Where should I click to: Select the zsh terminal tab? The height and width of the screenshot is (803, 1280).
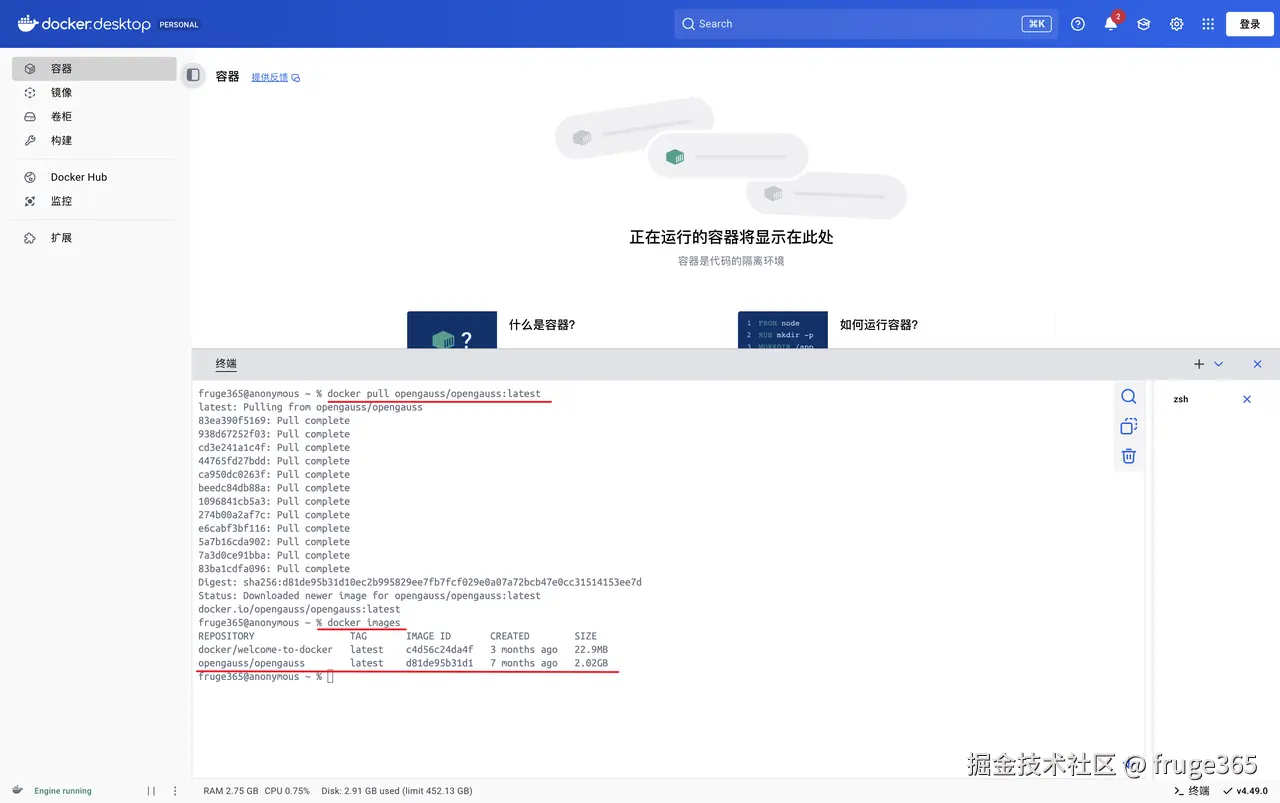pyautogui.click(x=1180, y=399)
